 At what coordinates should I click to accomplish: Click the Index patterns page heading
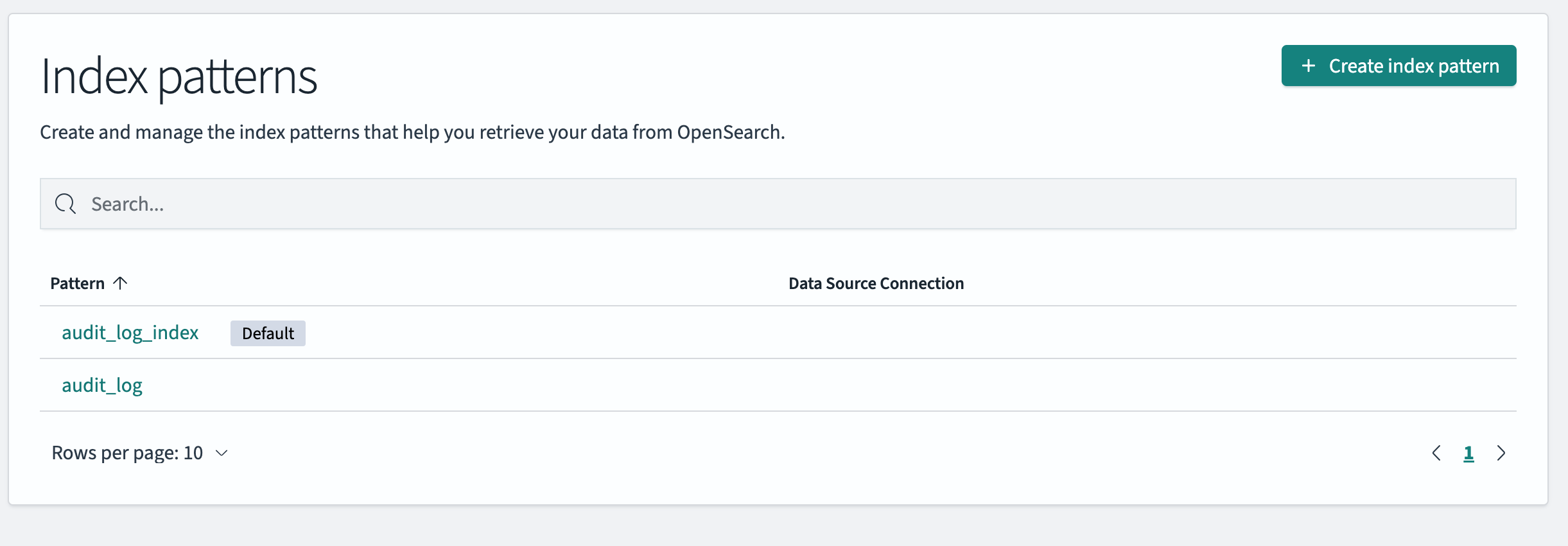pyautogui.click(x=179, y=76)
